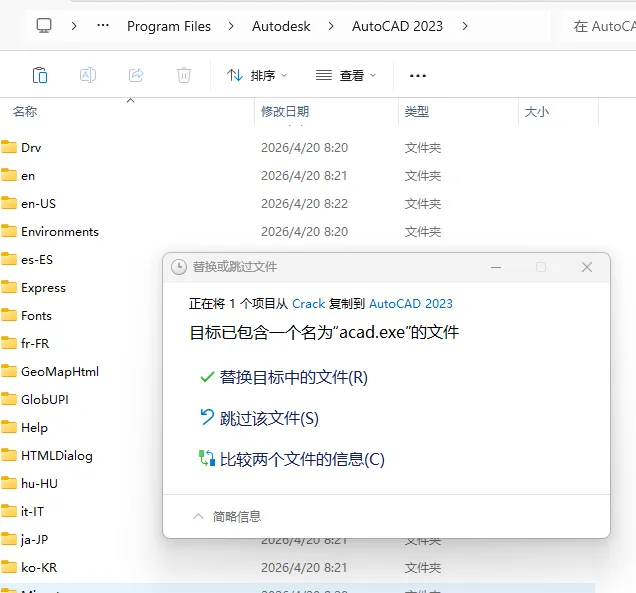This screenshot has width=636, height=593.
Task: Select AutoCAD 2023 breadcrumb
Action: [x=397, y=26]
